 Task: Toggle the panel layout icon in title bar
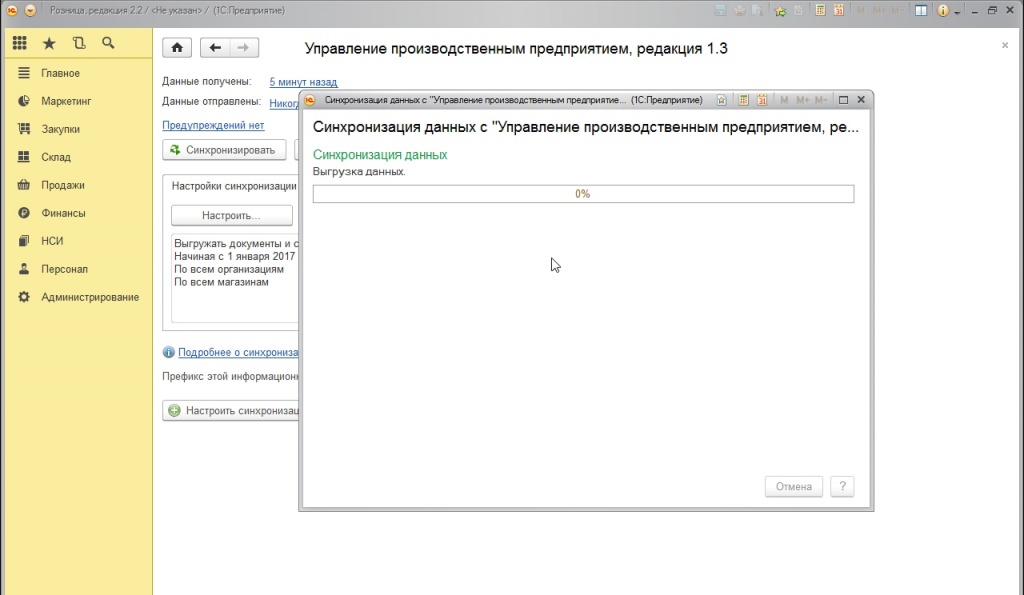920,10
